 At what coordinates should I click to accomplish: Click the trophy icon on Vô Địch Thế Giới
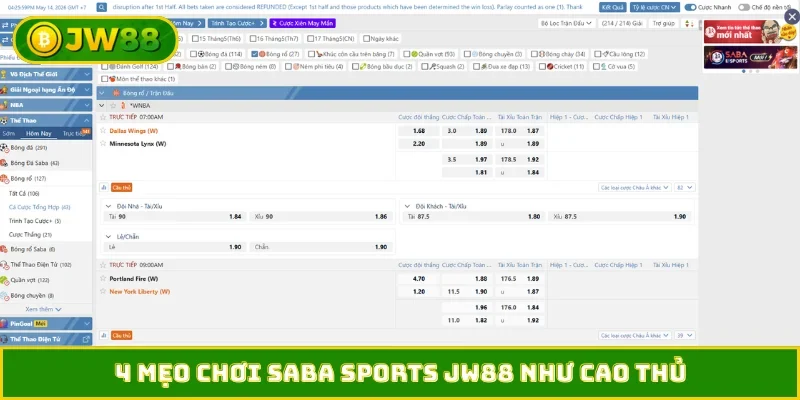click(4, 74)
